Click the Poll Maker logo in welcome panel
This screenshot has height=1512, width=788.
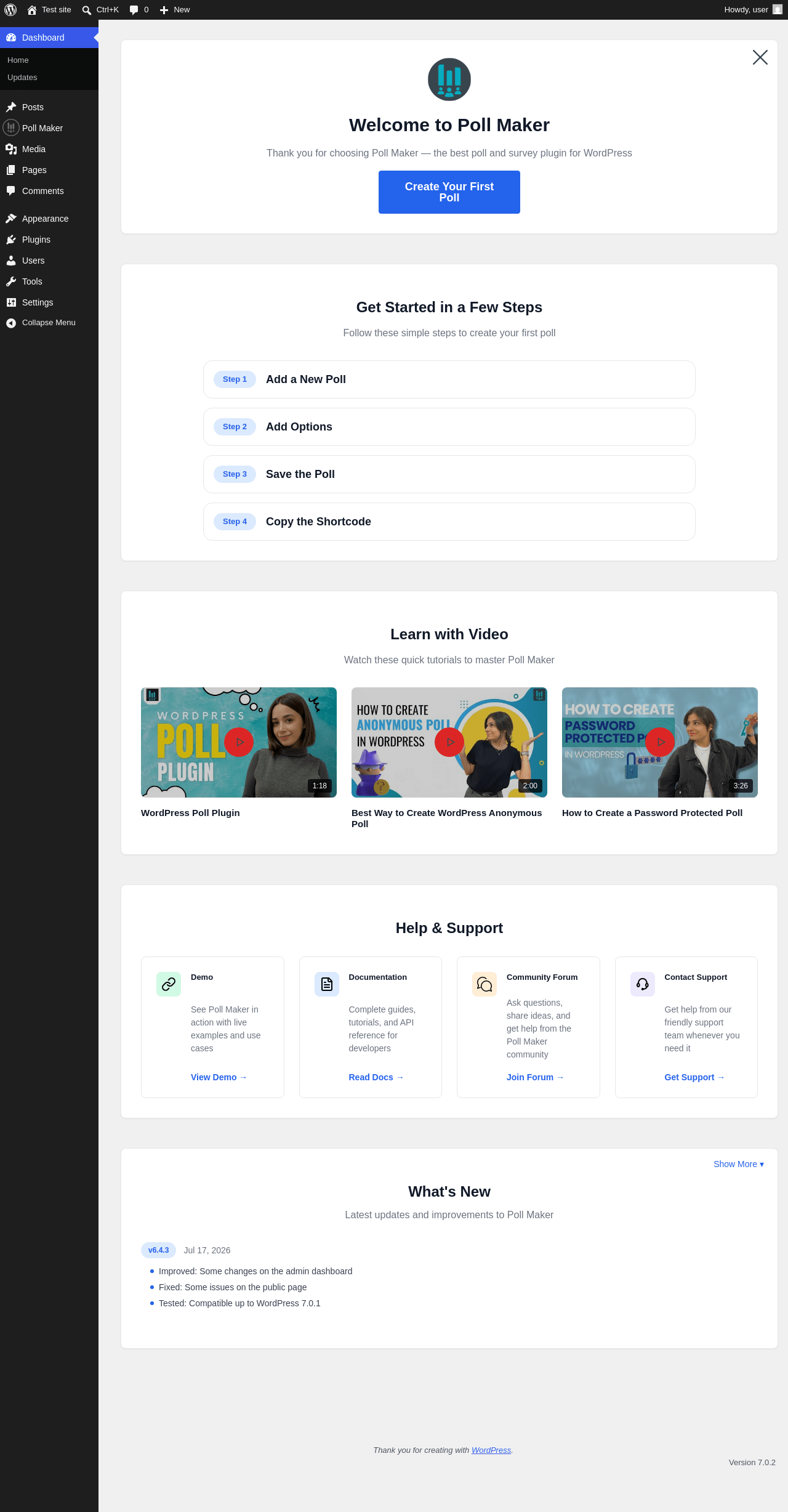coord(449,79)
